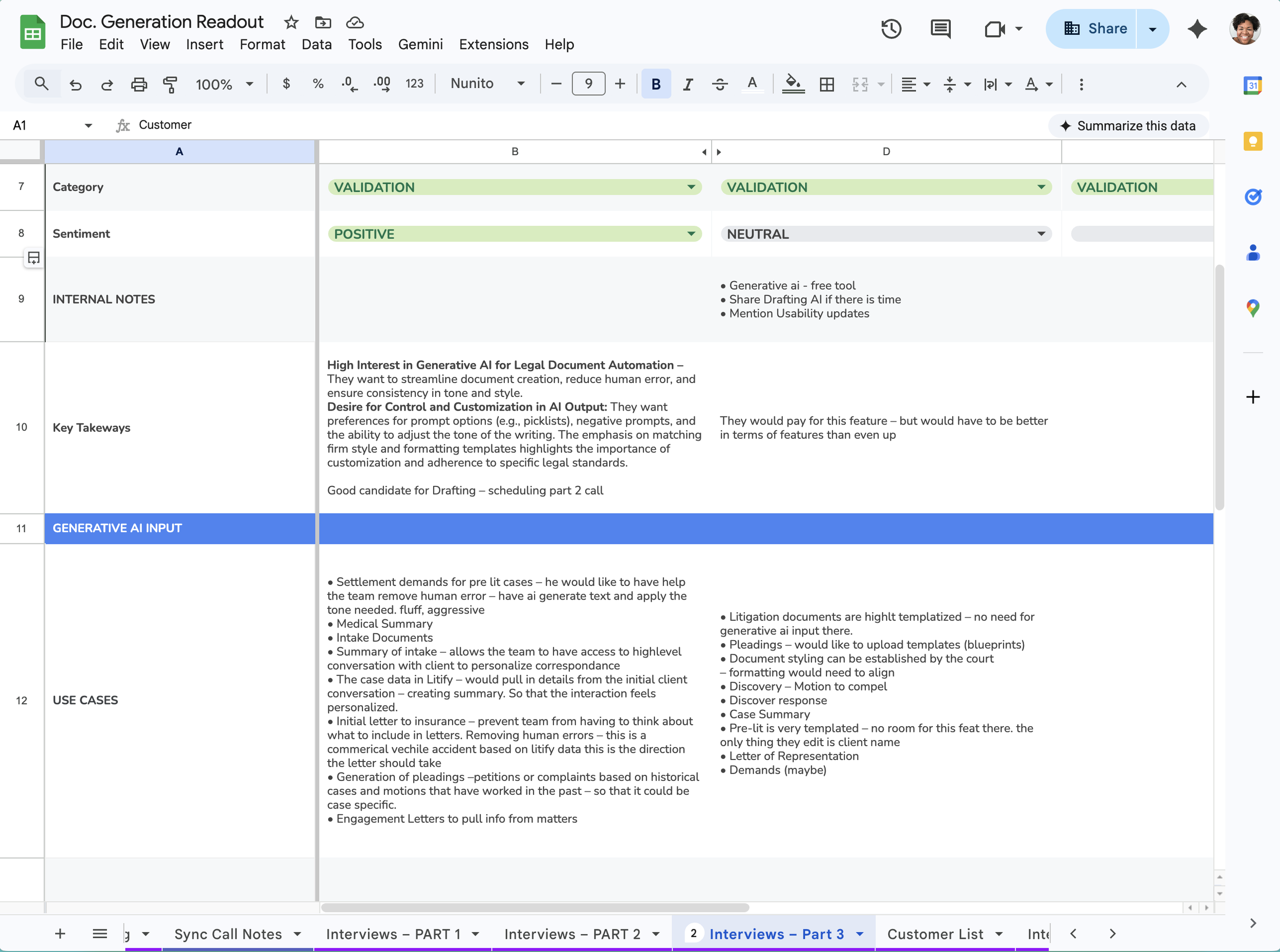The width and height of the screenshot is (1280, 952).
Task: Open the Nunito font dropdown
Action: tap(487, 84)
